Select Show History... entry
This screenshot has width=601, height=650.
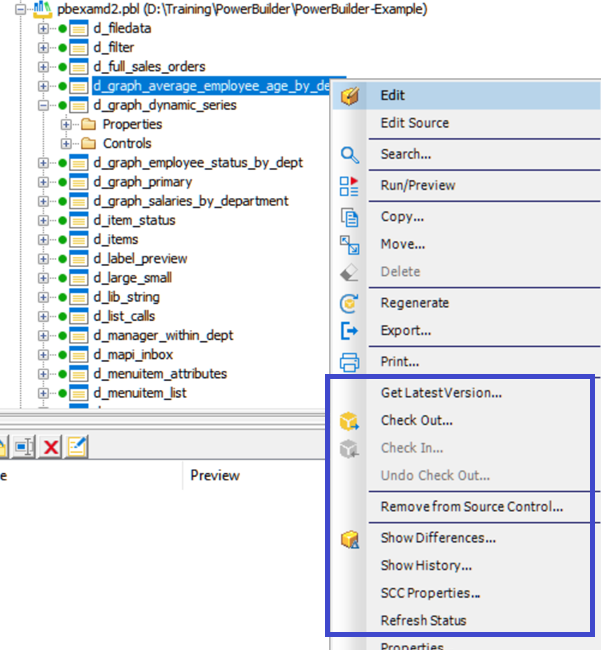pyautogui.click(x=426, y=565)
